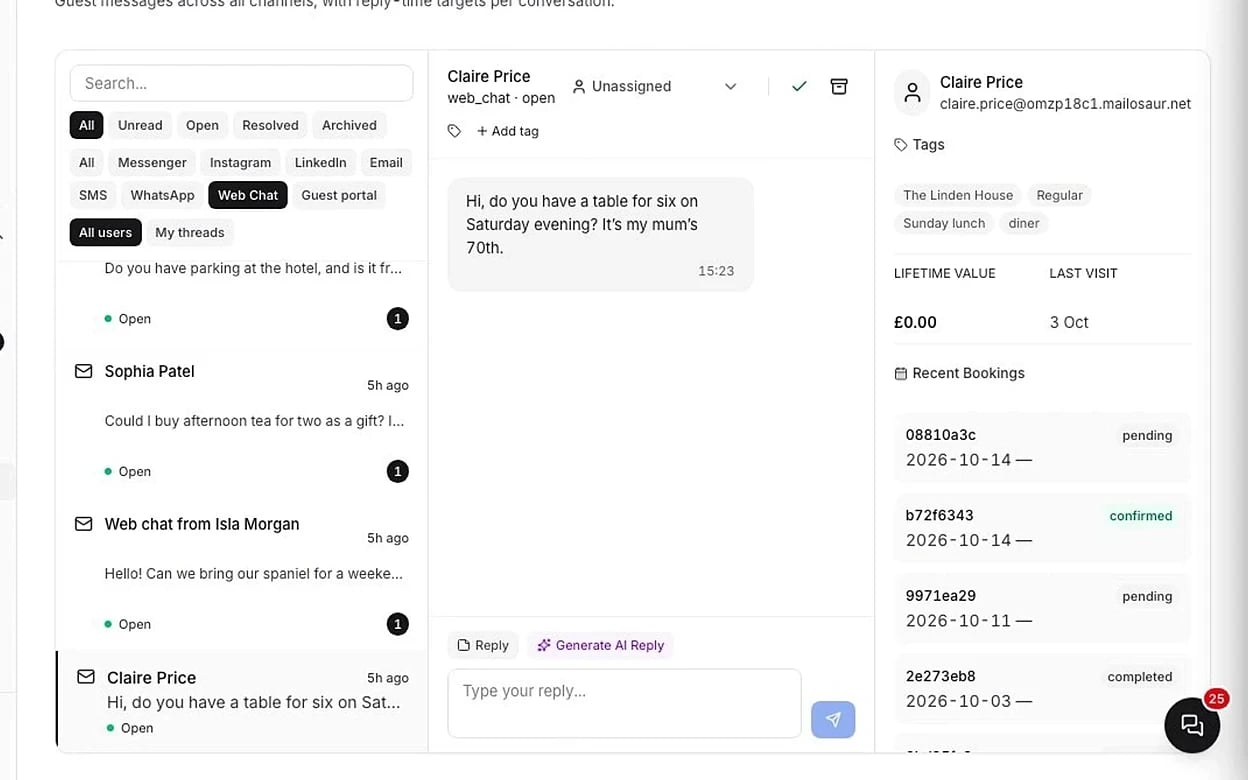Filter by SMS channel
This screenshot has width=1248, height=780.
[x=93, y=195]
